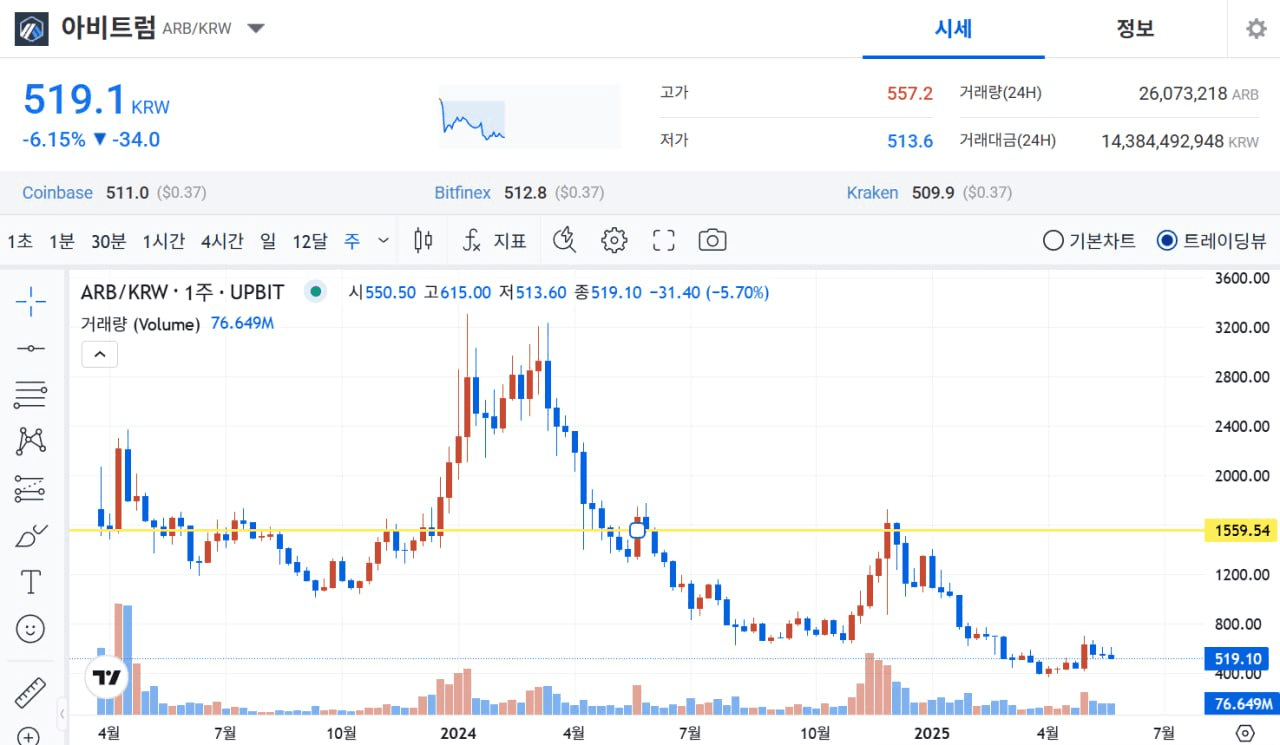Select the 1분 interval
The image size is (1280, 745).
click(x=62, y=241)
